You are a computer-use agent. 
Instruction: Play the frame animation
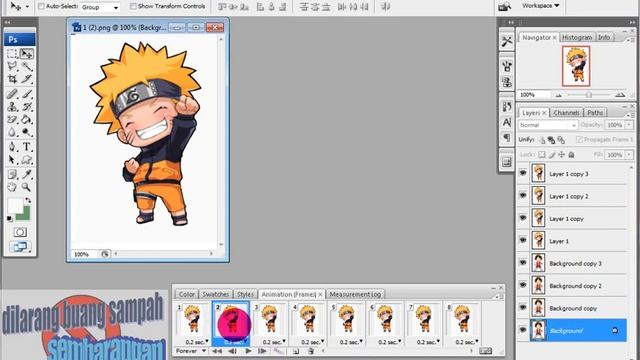click(248, 351)
